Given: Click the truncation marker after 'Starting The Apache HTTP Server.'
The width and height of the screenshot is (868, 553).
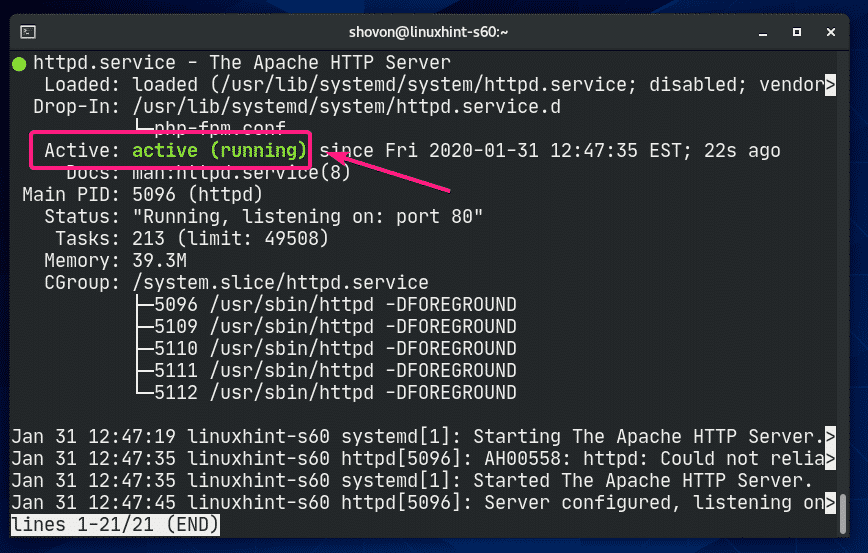Looking at the screenshot, I should click(x=829, y=437).
